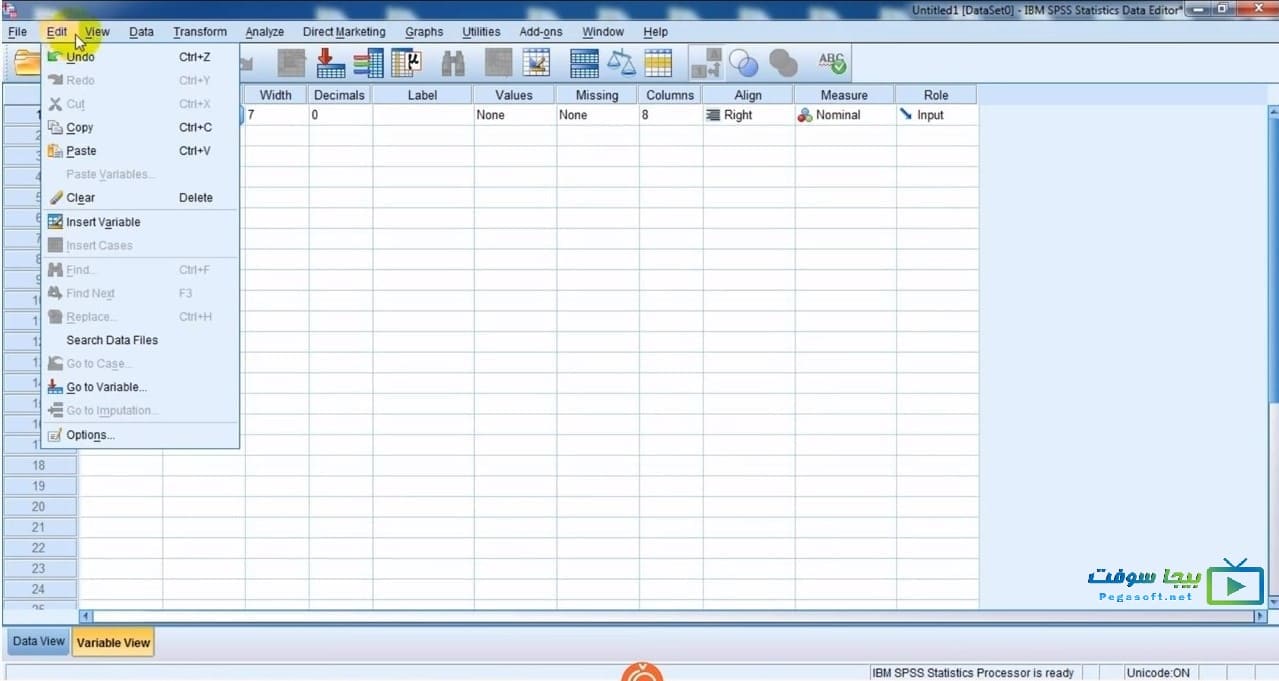The width and height of the screenshot is (1279, 681).
Task: Choose Search Data Files in the Edit menu
Action: pyautogui.click(x=140, y=340)
